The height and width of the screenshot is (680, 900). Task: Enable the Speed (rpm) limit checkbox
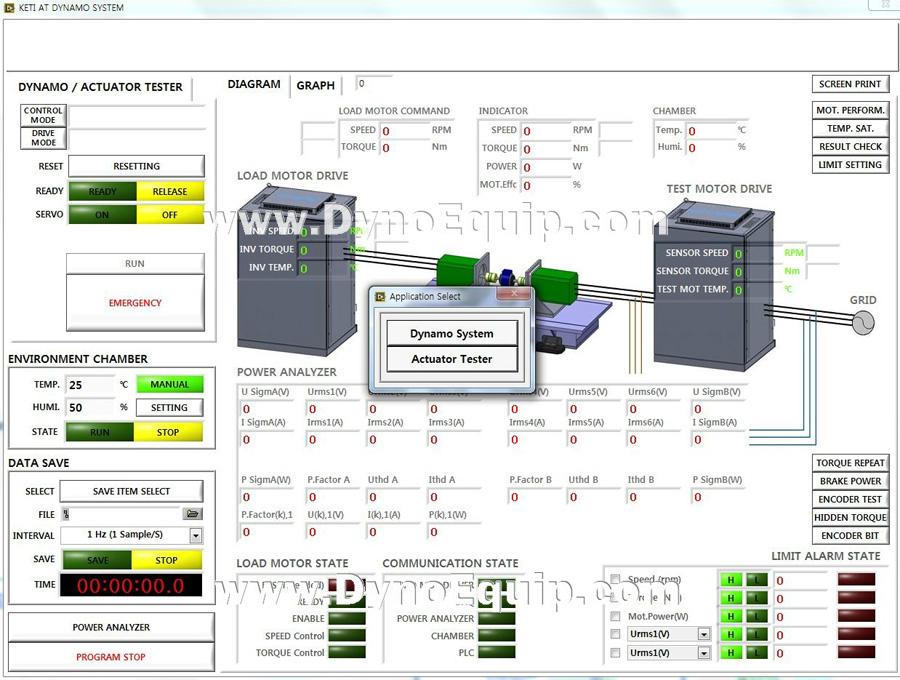616,580
